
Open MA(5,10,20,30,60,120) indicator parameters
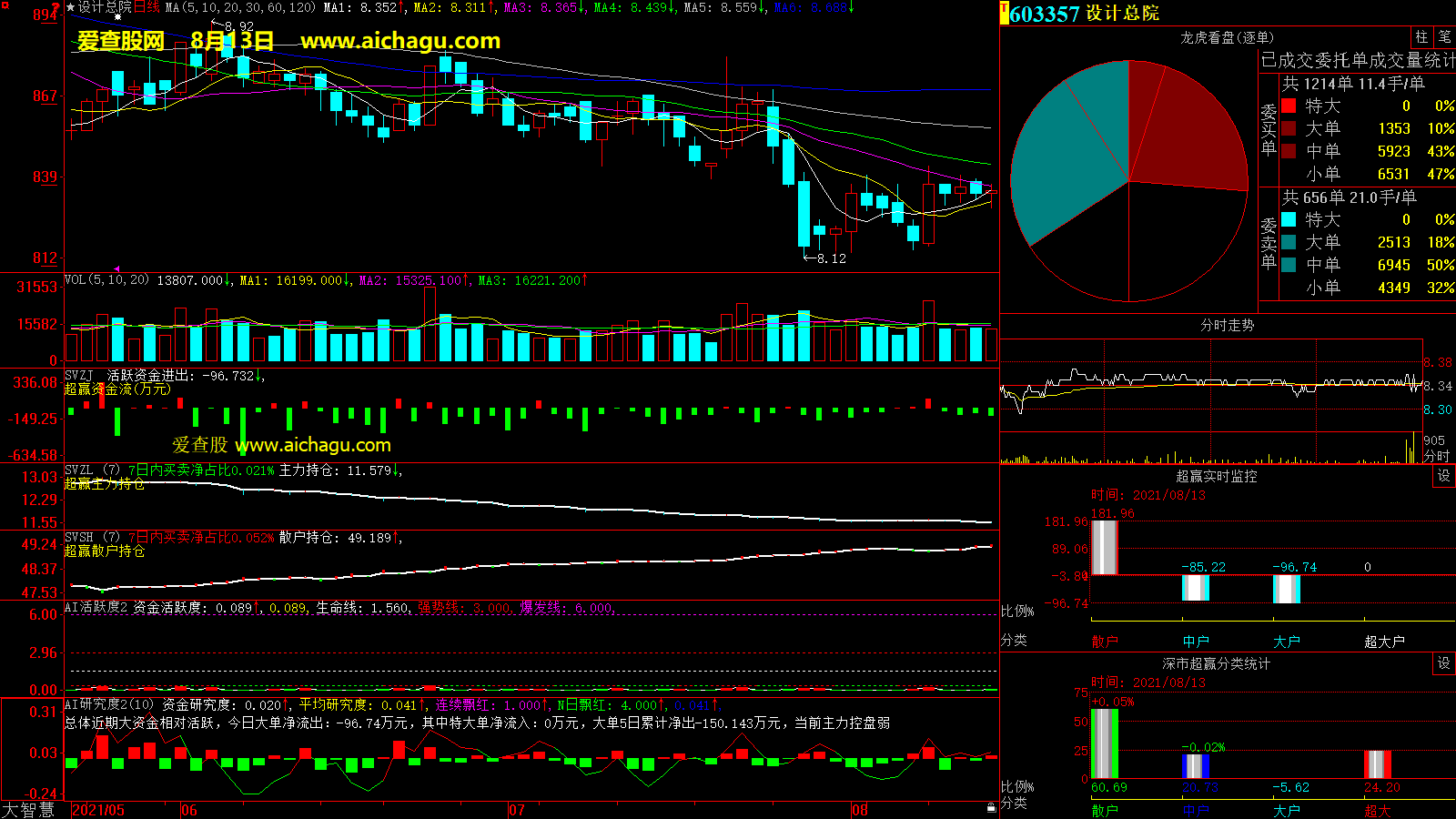pos(240,7)
